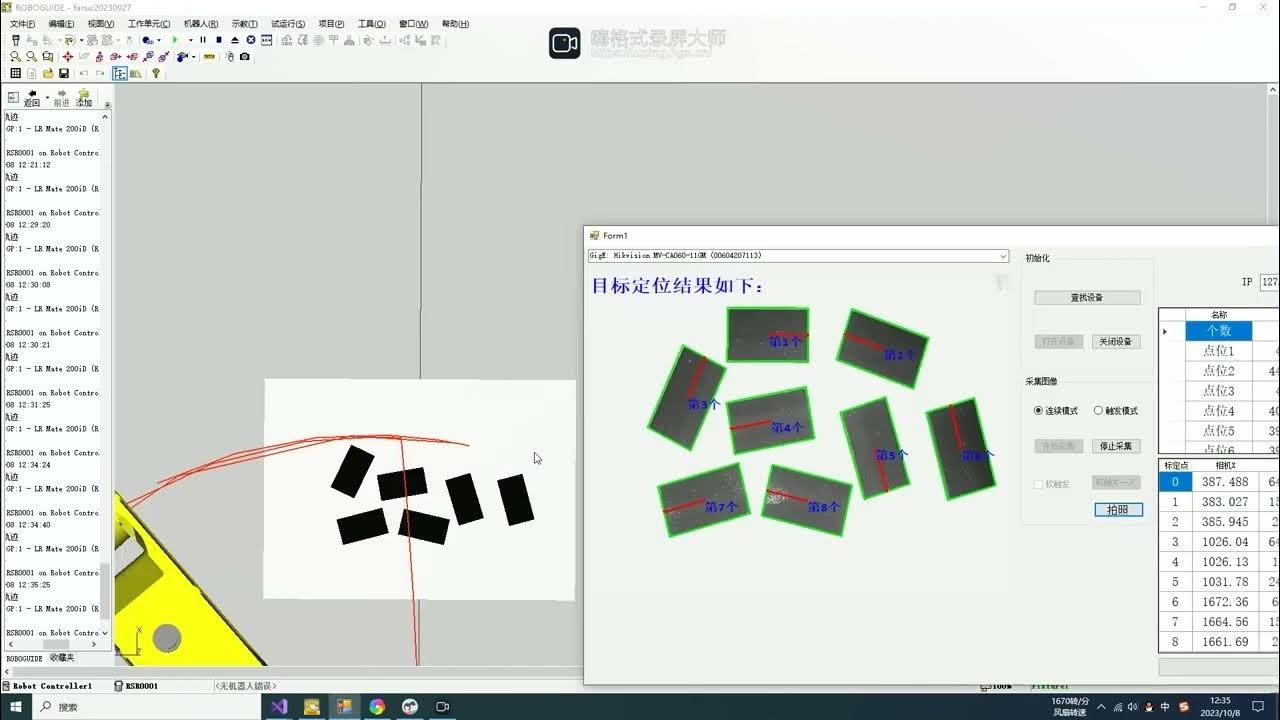Select the 点位5 table cell
Viewport: 1280px width, 720px height.
pyautogui.click(x=1218, y=431)
